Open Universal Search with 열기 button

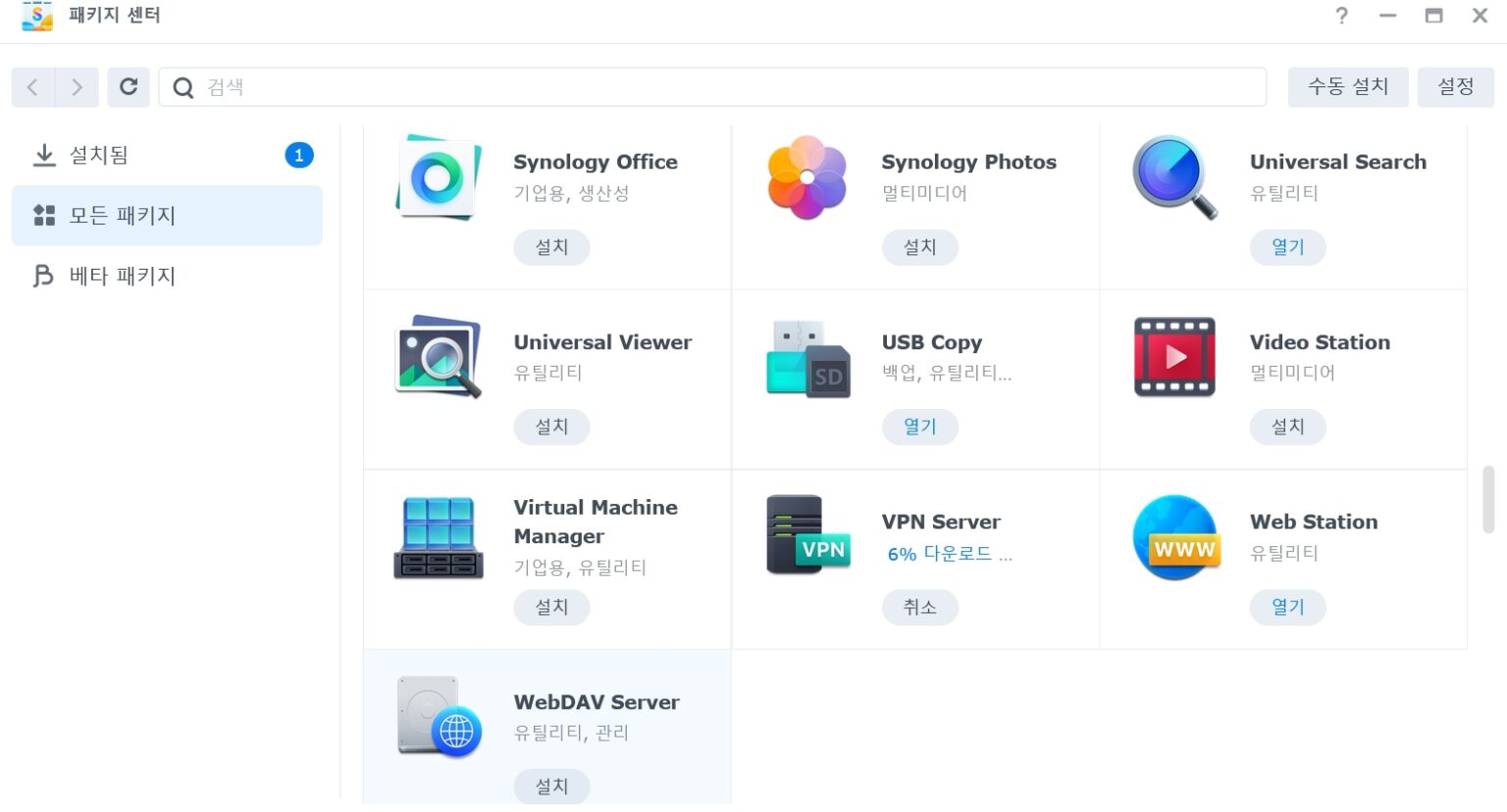pos(1288,247)
